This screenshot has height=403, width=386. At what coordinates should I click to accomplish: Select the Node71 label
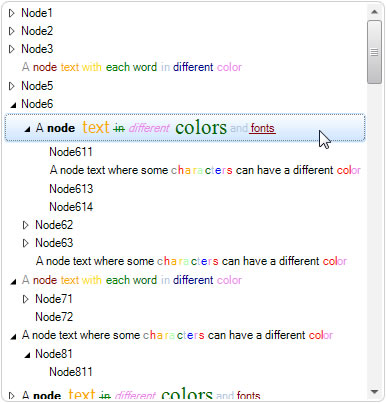pyautogui.click(x=54, y=299)
